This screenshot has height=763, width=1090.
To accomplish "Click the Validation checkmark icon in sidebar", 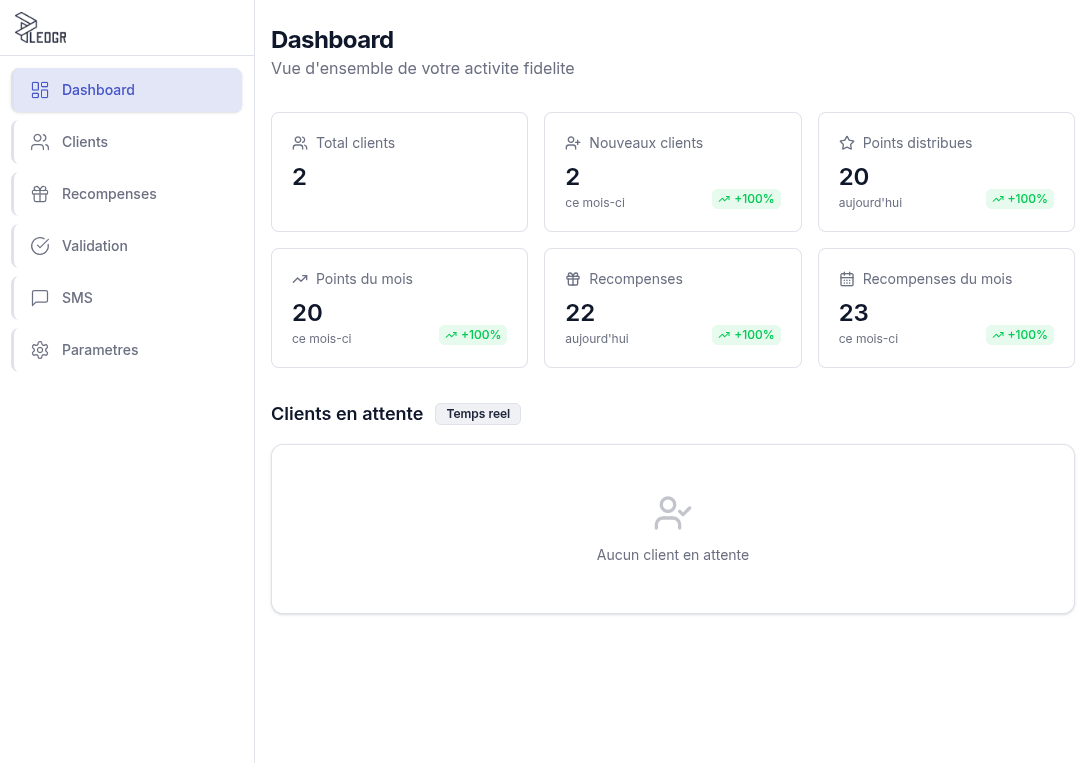I will pyautogui.click(x=40, y=246).
